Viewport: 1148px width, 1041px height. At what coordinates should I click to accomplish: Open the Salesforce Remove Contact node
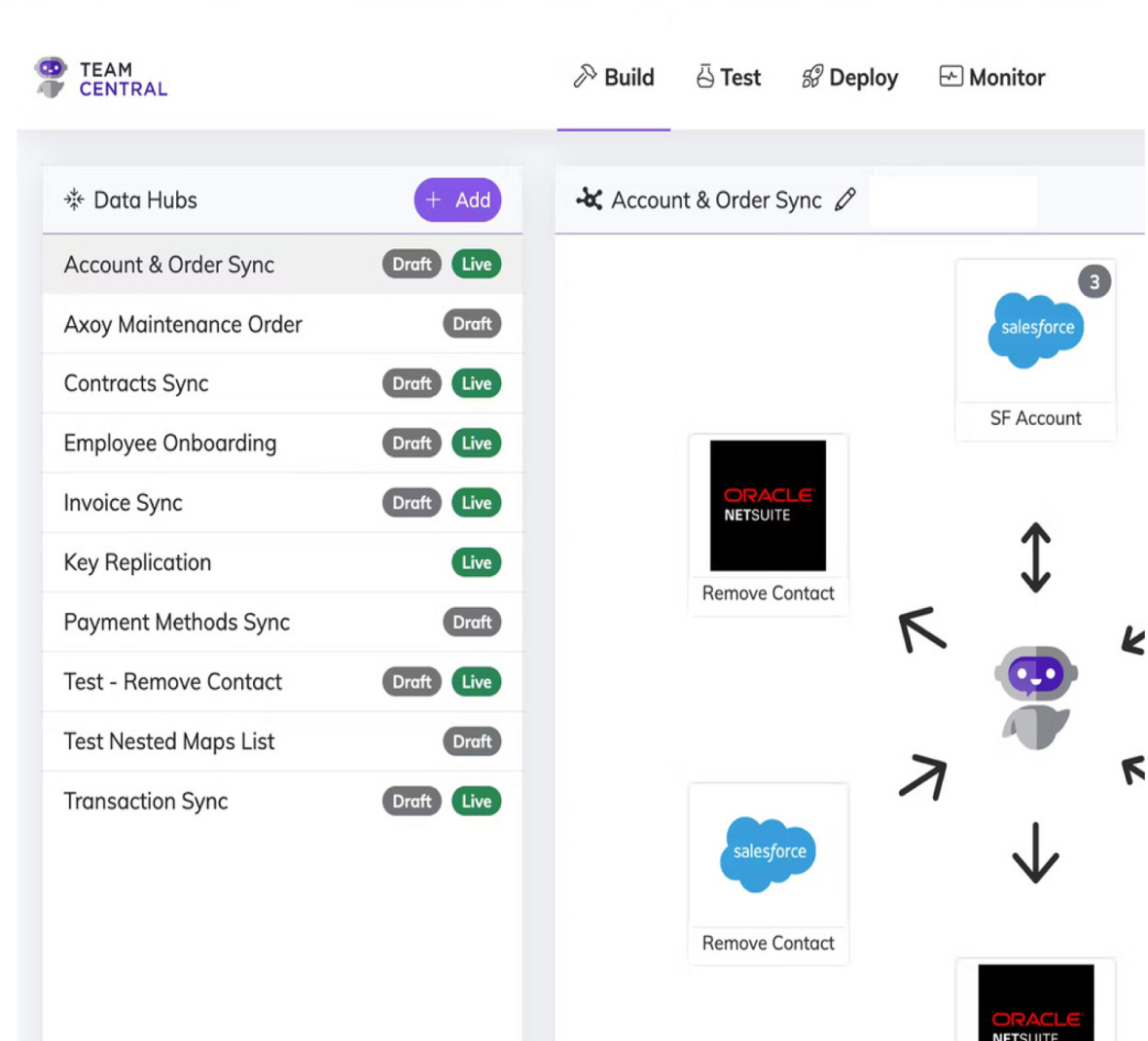coord(768,854)
